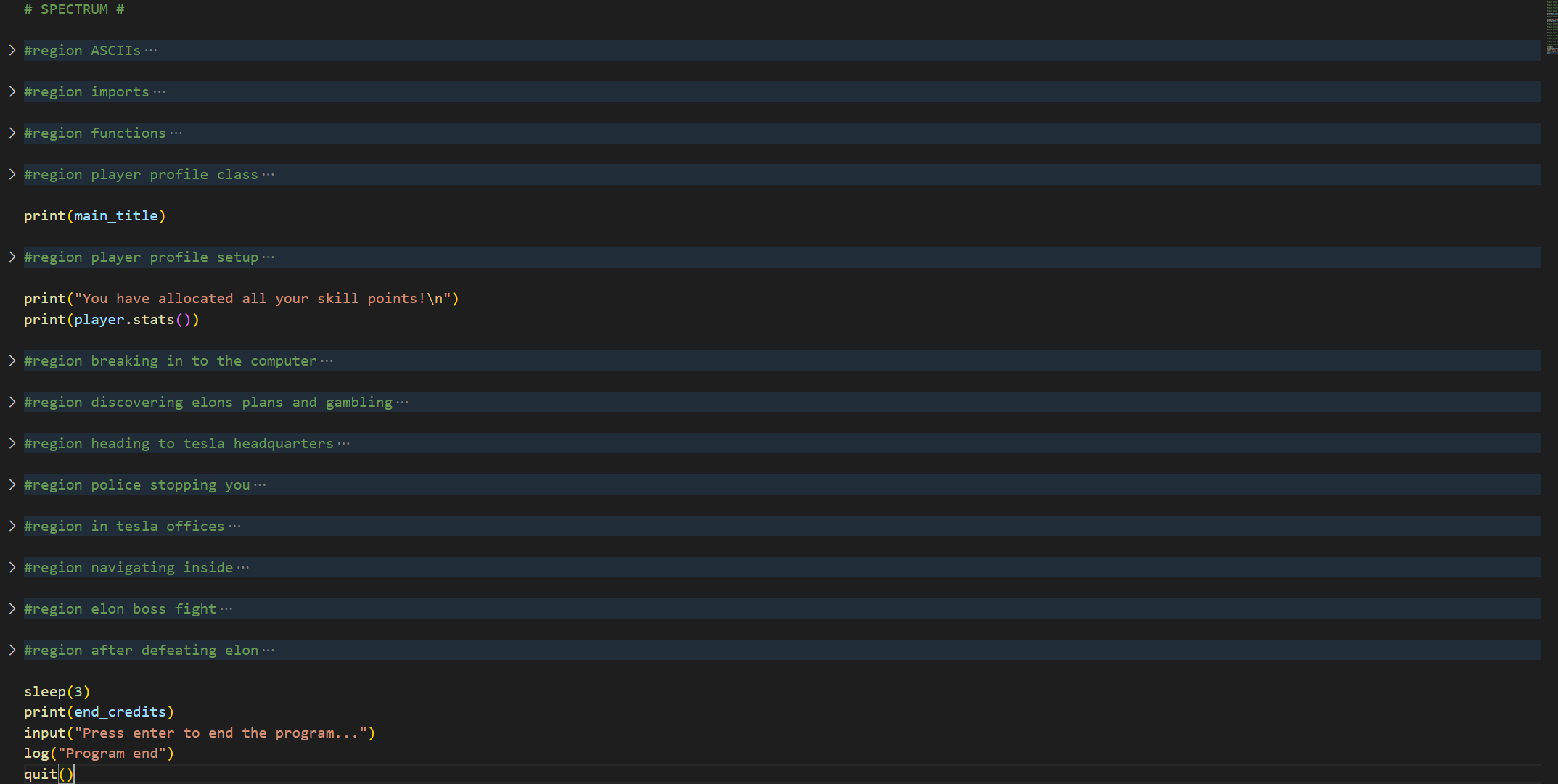Expand the ASCIIs region chevron

point(12,50)
